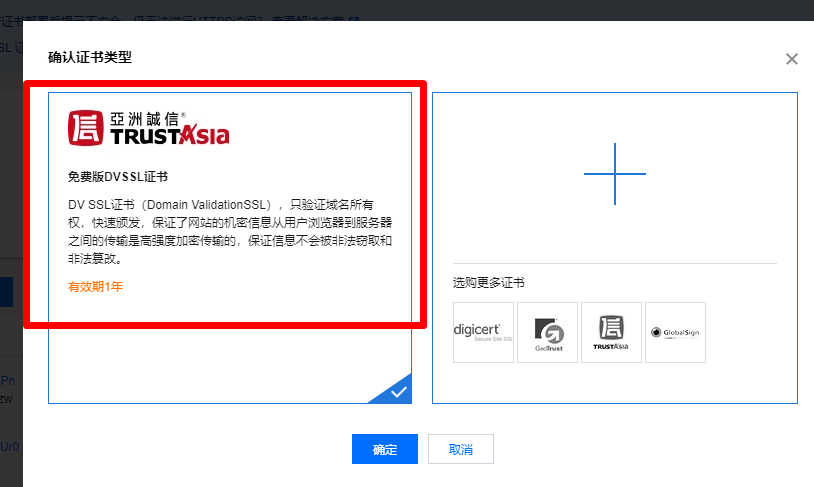814x487 pixels.
Task: Click the DV SSL description paragraph
Action: click(x=230, y=232)
